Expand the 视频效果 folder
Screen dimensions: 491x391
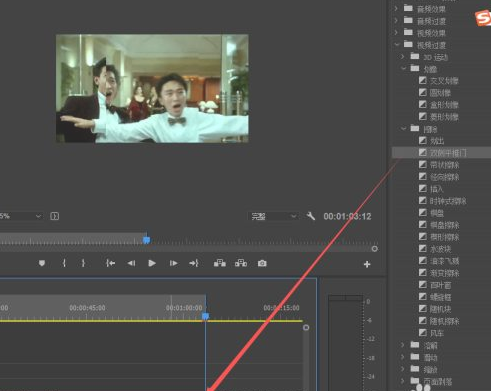click(x=396, y=33)
